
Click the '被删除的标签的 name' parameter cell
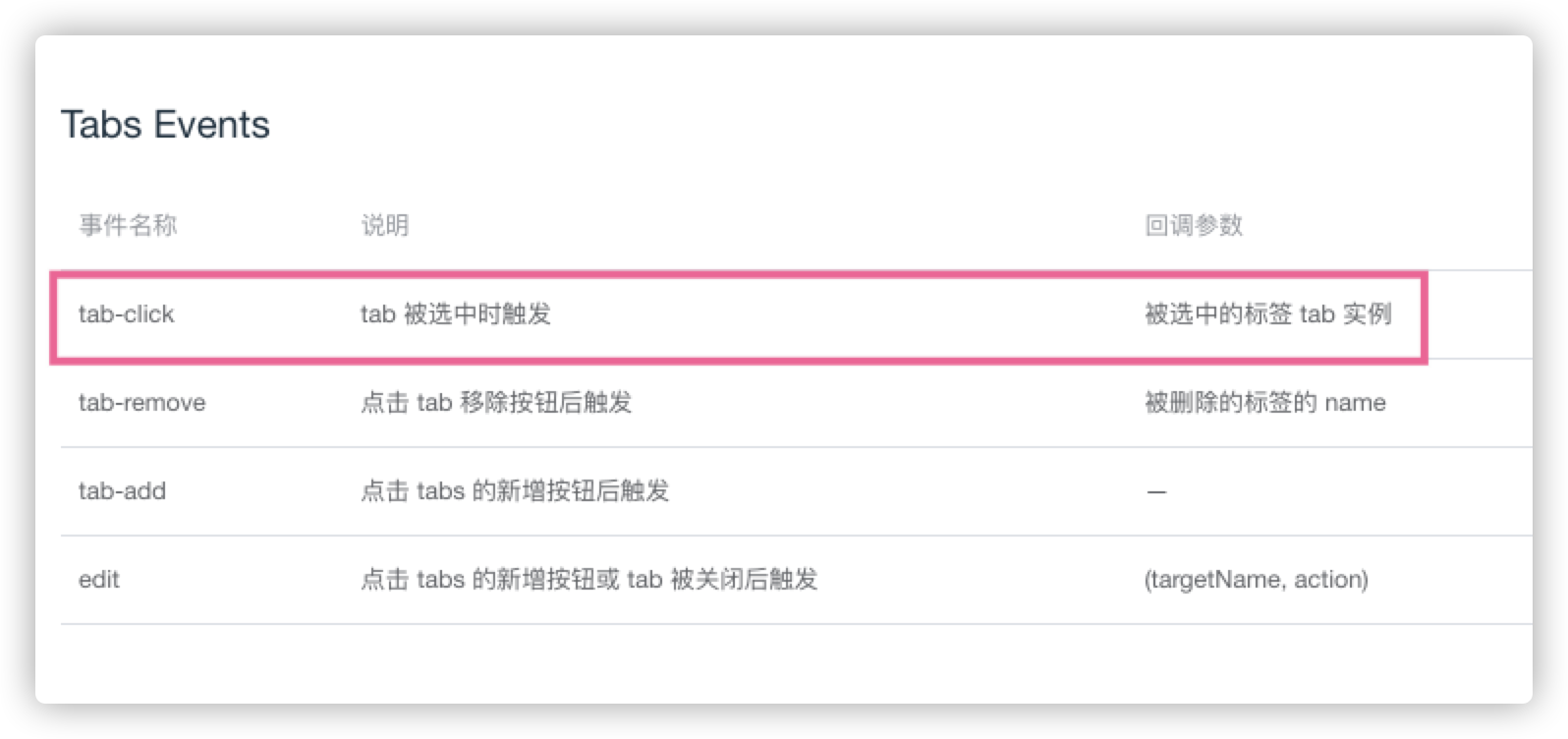point(1265,403)
